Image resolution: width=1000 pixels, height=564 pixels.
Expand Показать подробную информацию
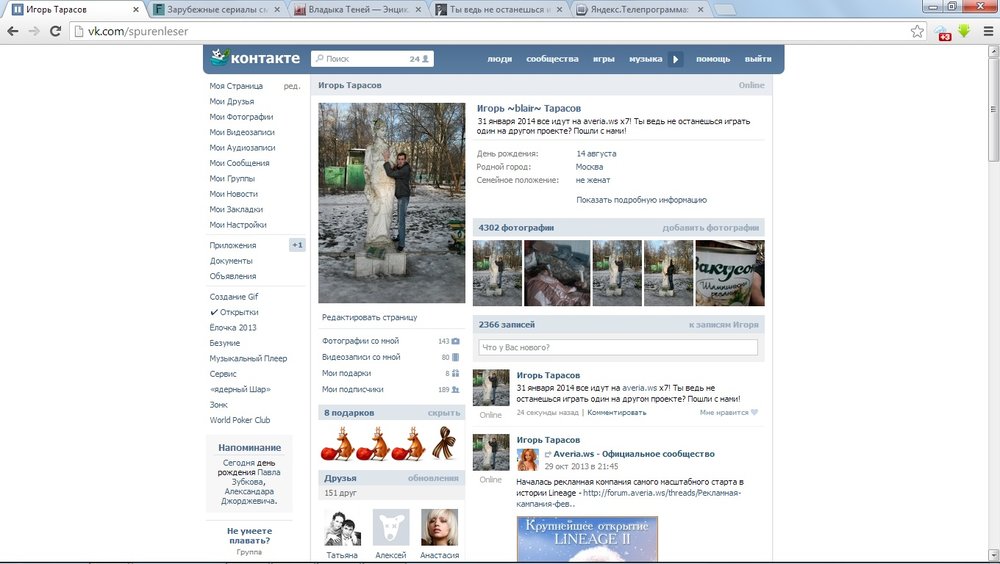pyautogui.click(x=641, y=200)
